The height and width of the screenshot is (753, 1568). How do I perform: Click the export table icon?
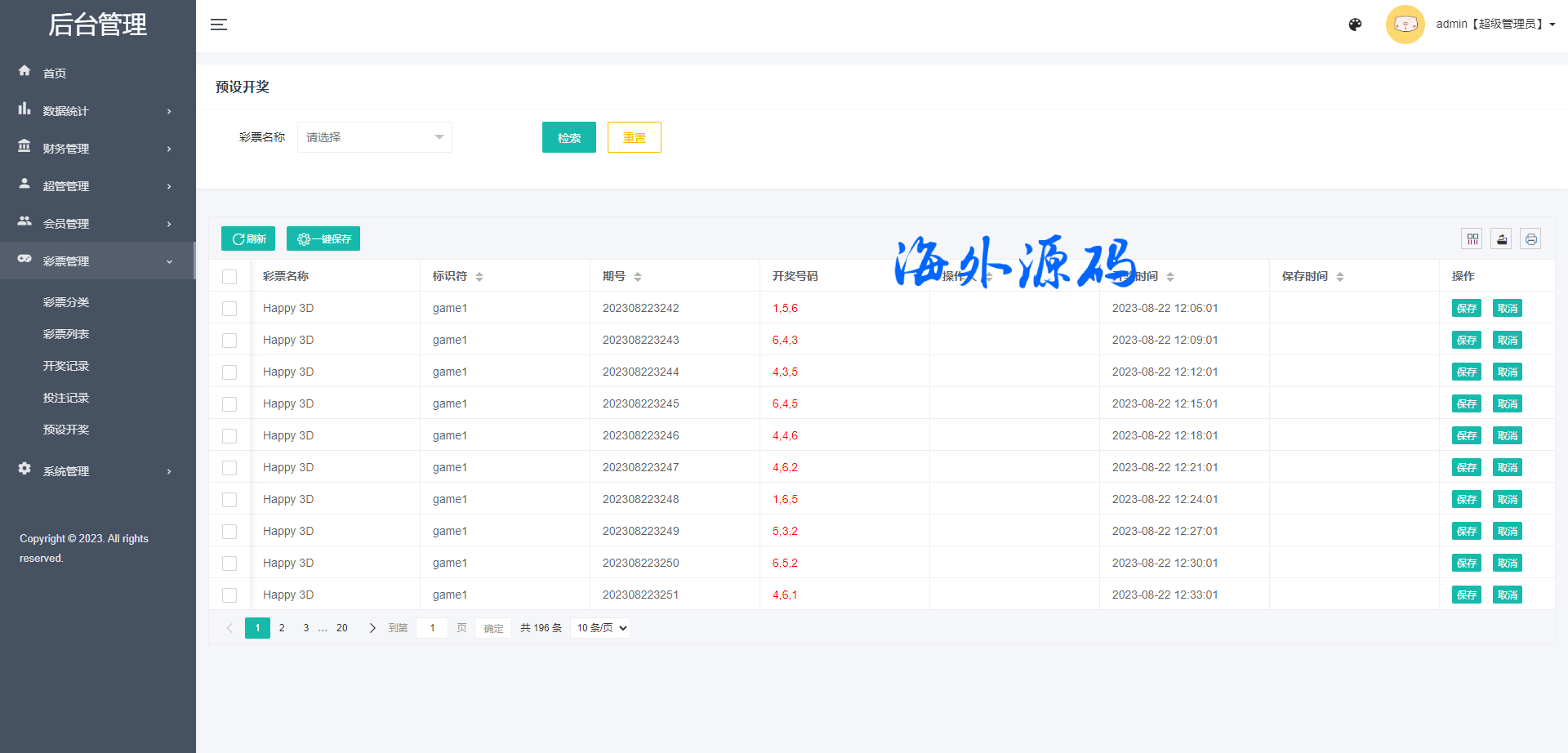coord(1501,238)
